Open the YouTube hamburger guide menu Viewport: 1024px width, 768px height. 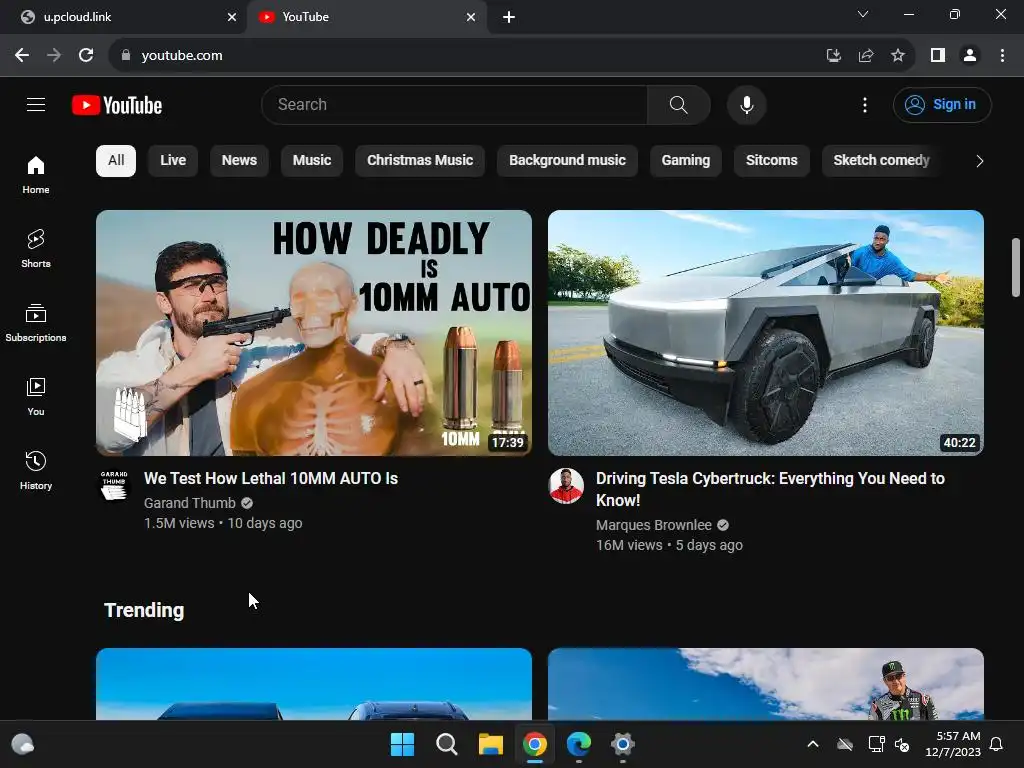click(x=36, y=104)
